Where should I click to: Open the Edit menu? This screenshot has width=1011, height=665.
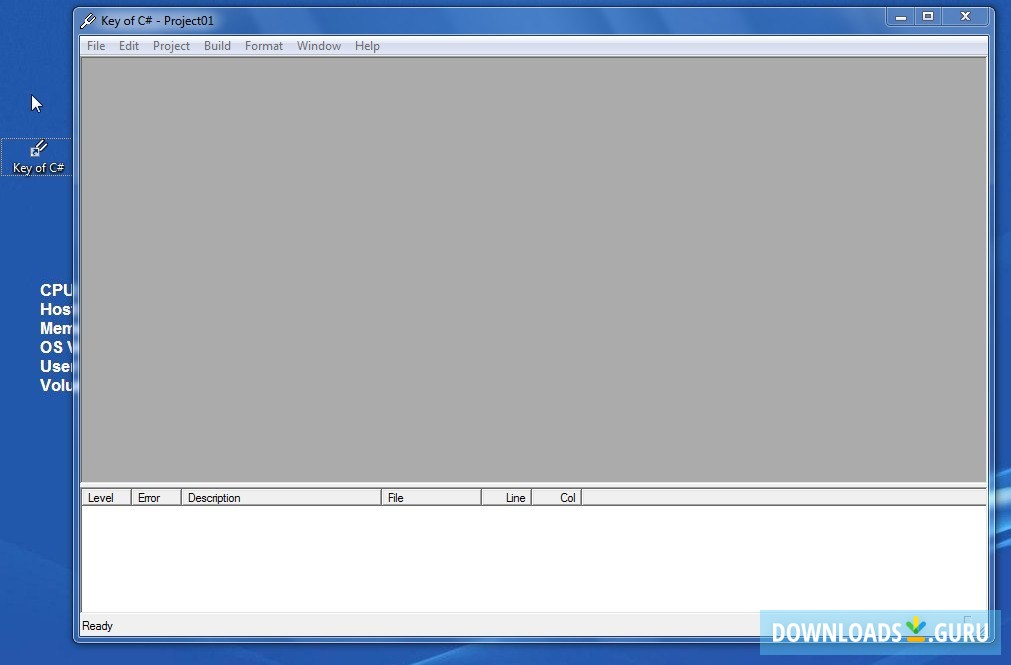[x=128, y=45]
